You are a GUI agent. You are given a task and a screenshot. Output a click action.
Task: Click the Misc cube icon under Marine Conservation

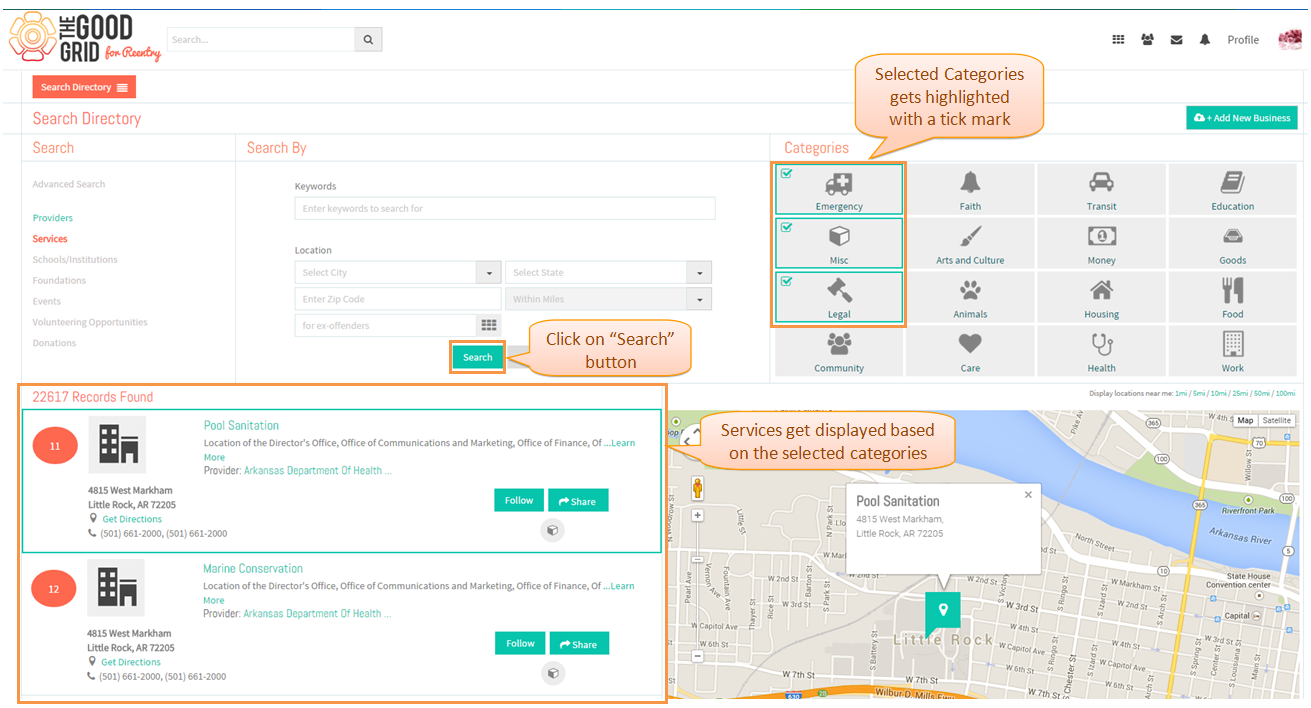(552, 673)
